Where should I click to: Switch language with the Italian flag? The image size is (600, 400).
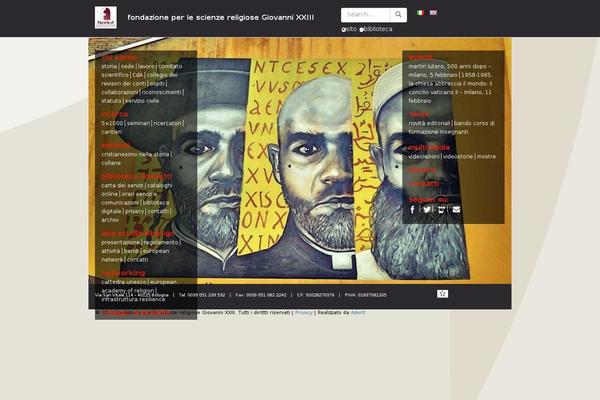(x=420, y=13)
